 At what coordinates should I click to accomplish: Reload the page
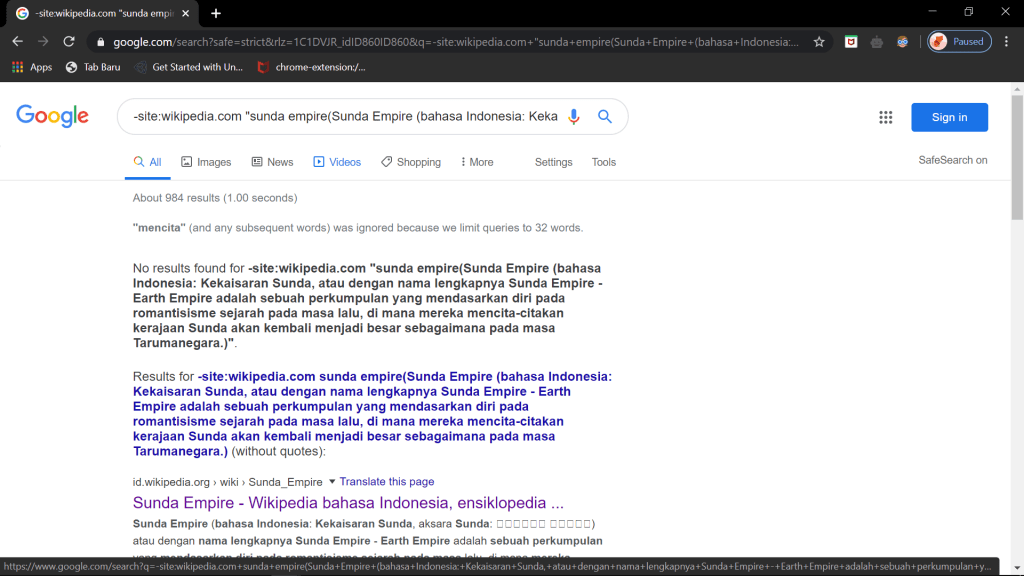(69, 42)
